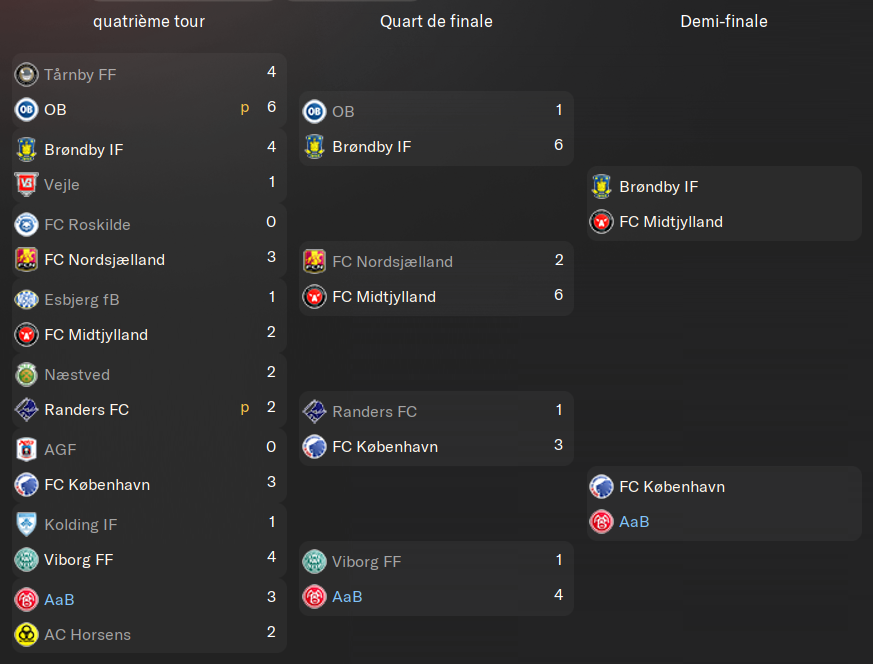The width and height of the screenshot is (873, 664).
Task: Select the AaB link in the fourth round
Action: click(x=59, y=599)
